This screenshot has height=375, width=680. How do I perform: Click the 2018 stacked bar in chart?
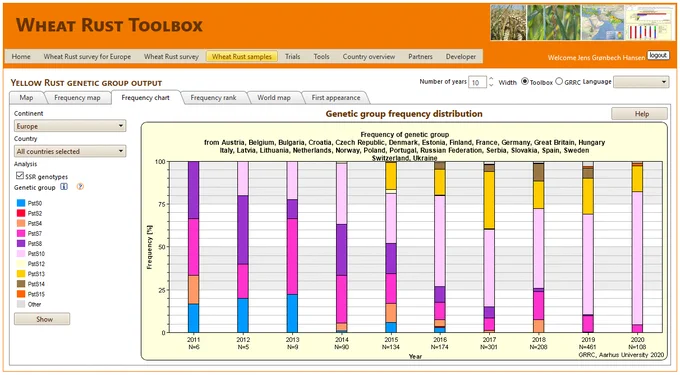click(539, 247)
